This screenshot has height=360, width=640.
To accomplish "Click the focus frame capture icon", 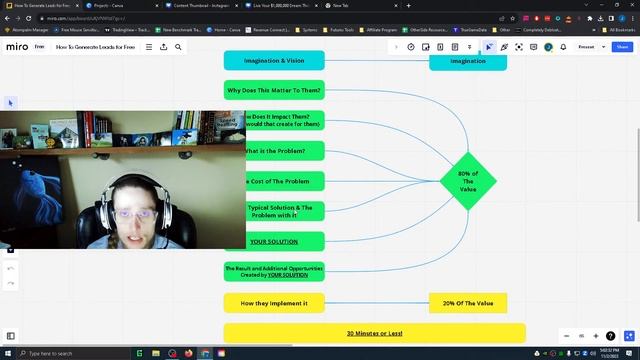I will click(x=519, y=47).
